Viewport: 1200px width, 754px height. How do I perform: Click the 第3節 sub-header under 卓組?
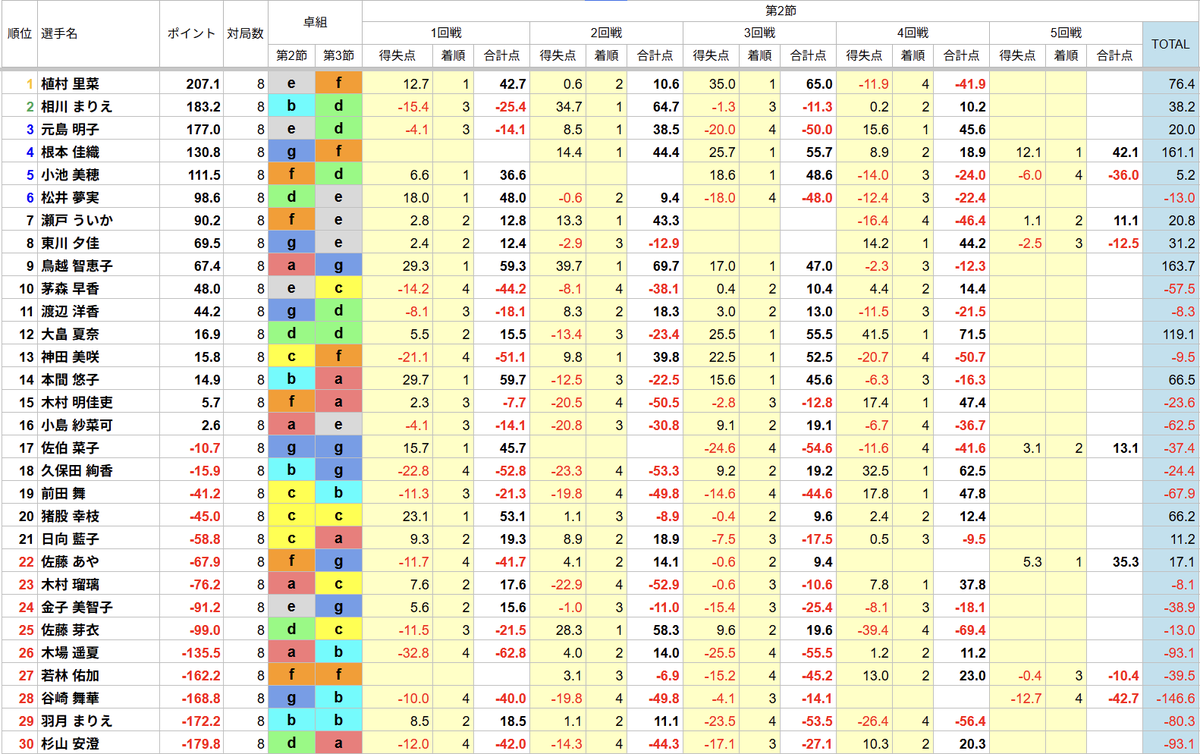point(339,56)
